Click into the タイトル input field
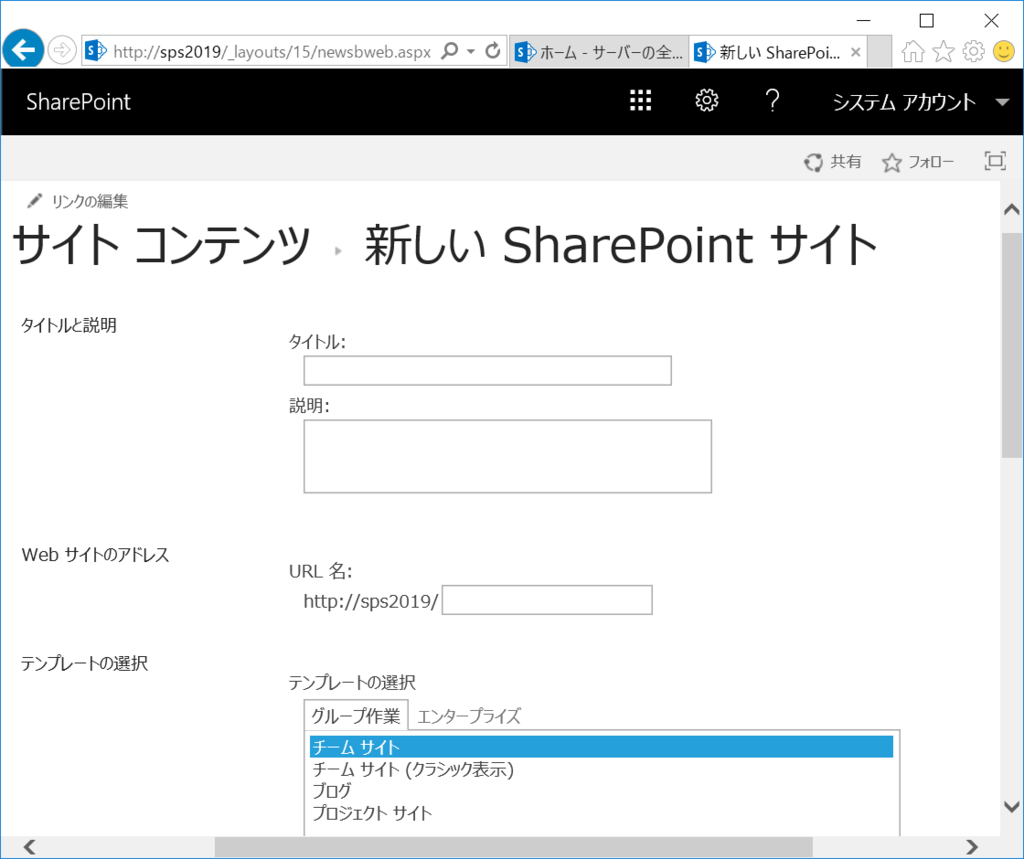Screen dimensions: 1024x859 point(487,370)
